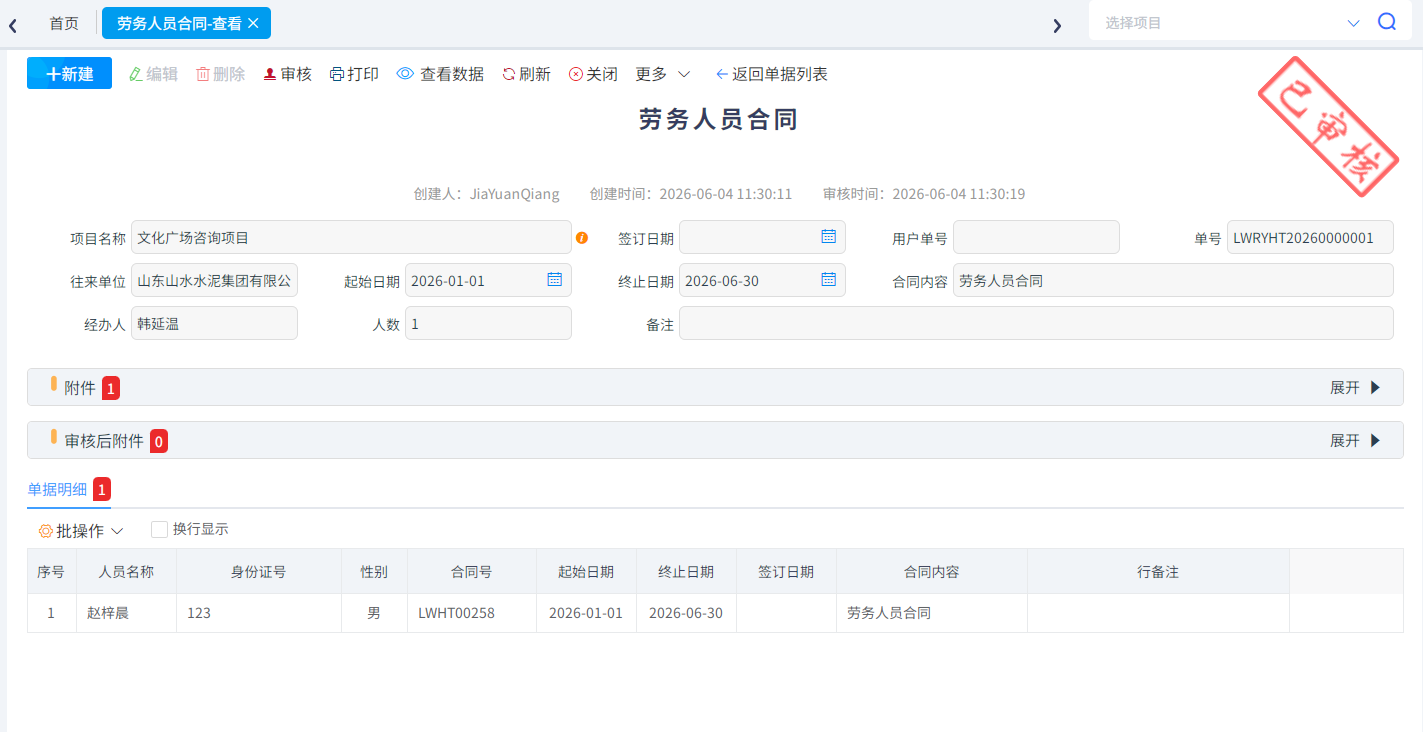
Task: Click contract number LWHT00258 cell
Action: pyautogui.click(x=472, y=613)
